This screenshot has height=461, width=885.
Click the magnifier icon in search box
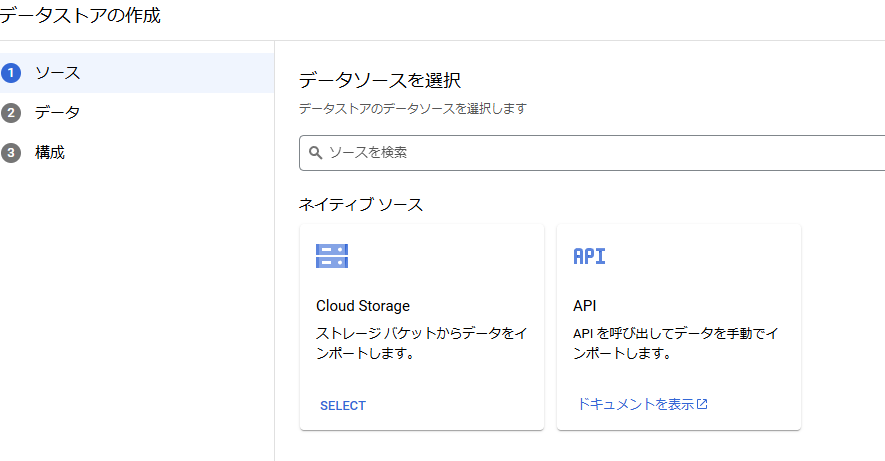pos(316,152)
